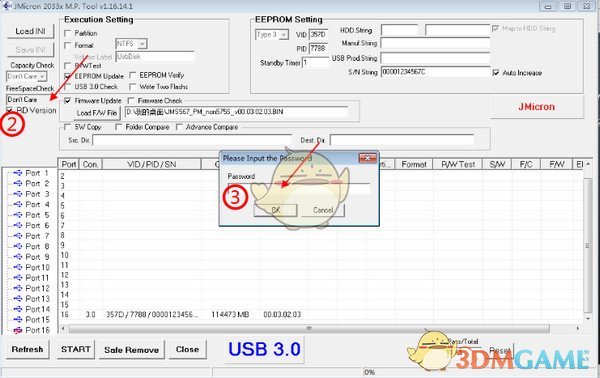This screenshot has width=600, height=378.
Task: Click the connected Port 16 USB icon
Action: (18, 330)
